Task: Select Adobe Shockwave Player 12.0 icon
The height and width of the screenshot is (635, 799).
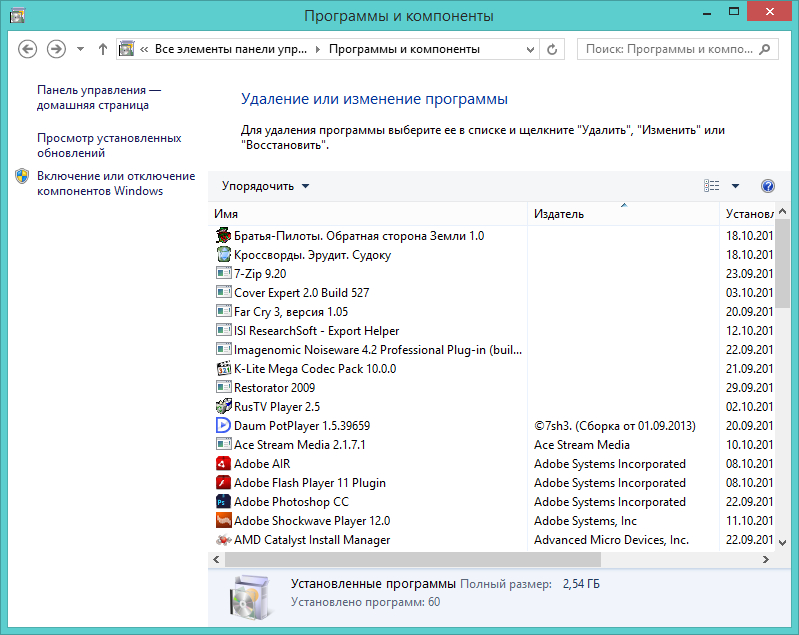Action: (224, 520)
